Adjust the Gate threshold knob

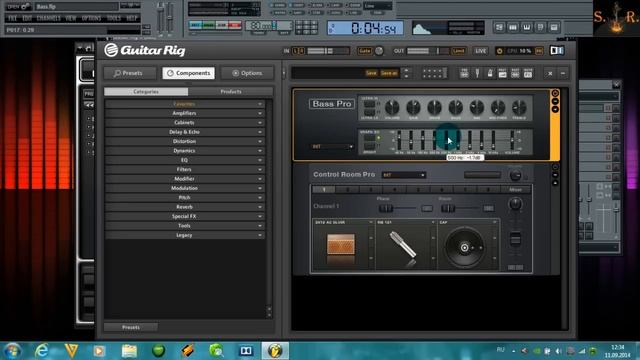pyautogui.click(x=379, y=51)
